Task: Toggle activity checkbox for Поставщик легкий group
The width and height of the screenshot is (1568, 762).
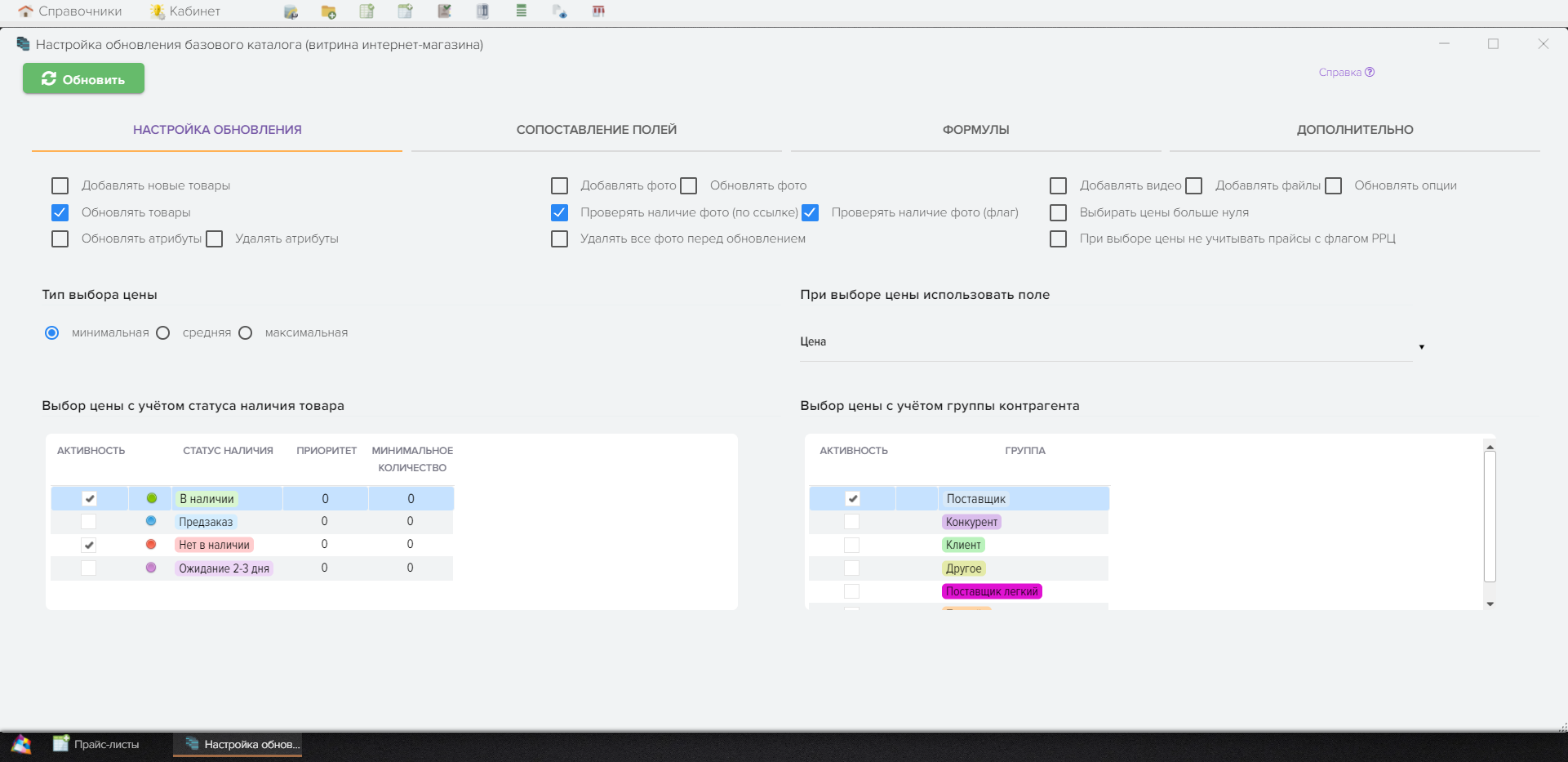Action: pyautogui.click(x=852, y=591)
